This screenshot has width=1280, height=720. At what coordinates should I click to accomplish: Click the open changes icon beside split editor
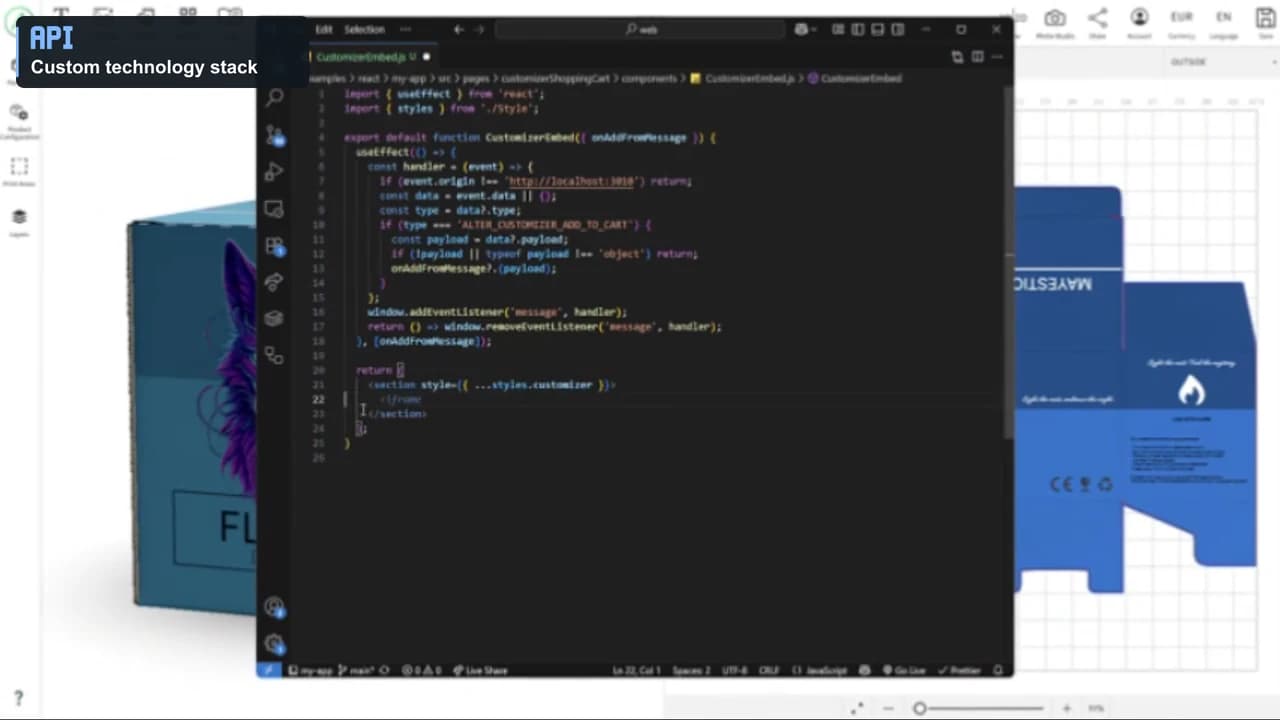click(x=957, y=57)
